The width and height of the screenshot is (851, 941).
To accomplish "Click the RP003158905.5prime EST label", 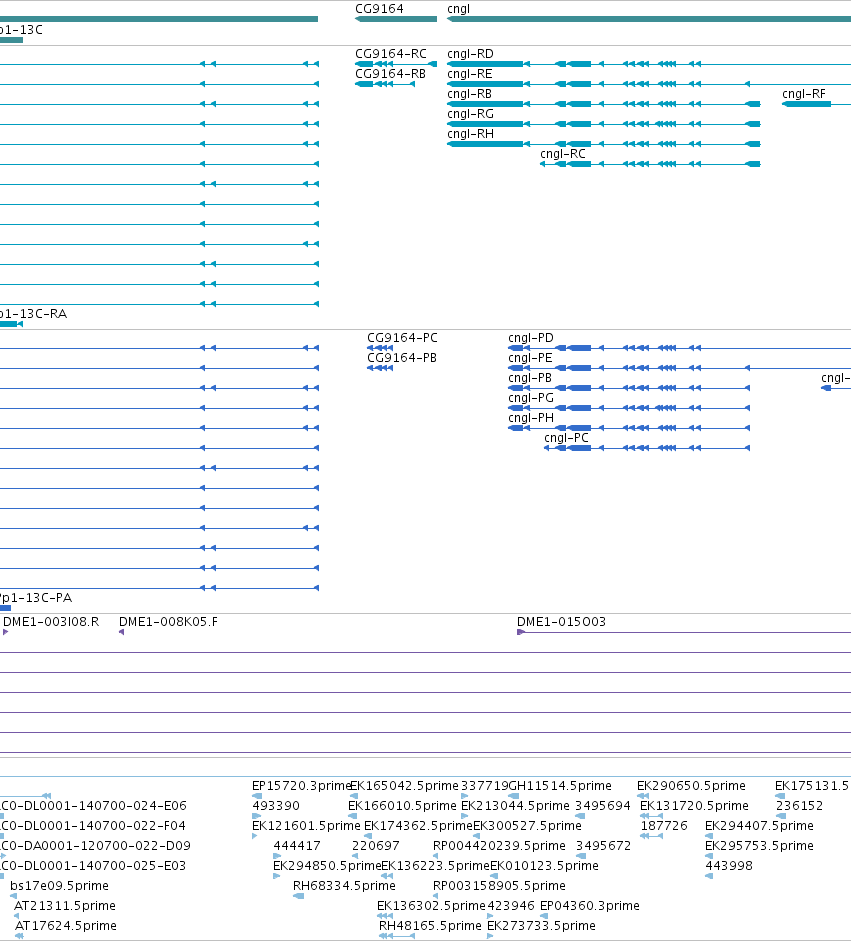I will tap(499, 886).
